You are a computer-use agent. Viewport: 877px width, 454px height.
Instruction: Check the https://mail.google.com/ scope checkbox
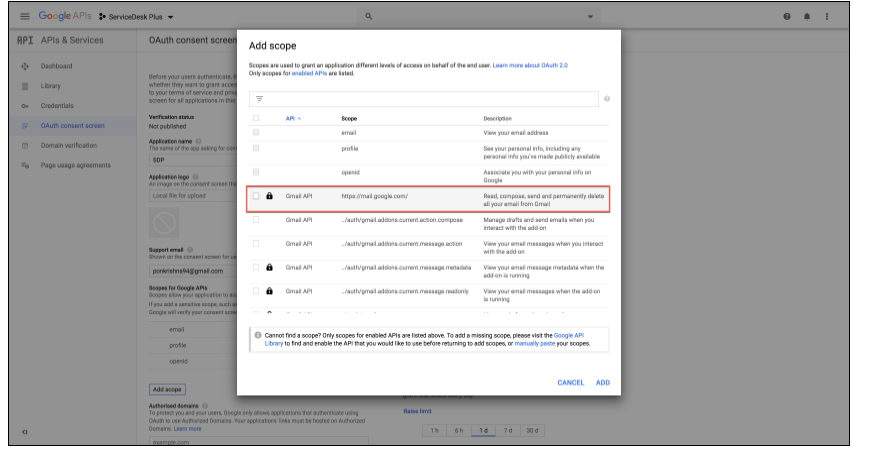256,196
